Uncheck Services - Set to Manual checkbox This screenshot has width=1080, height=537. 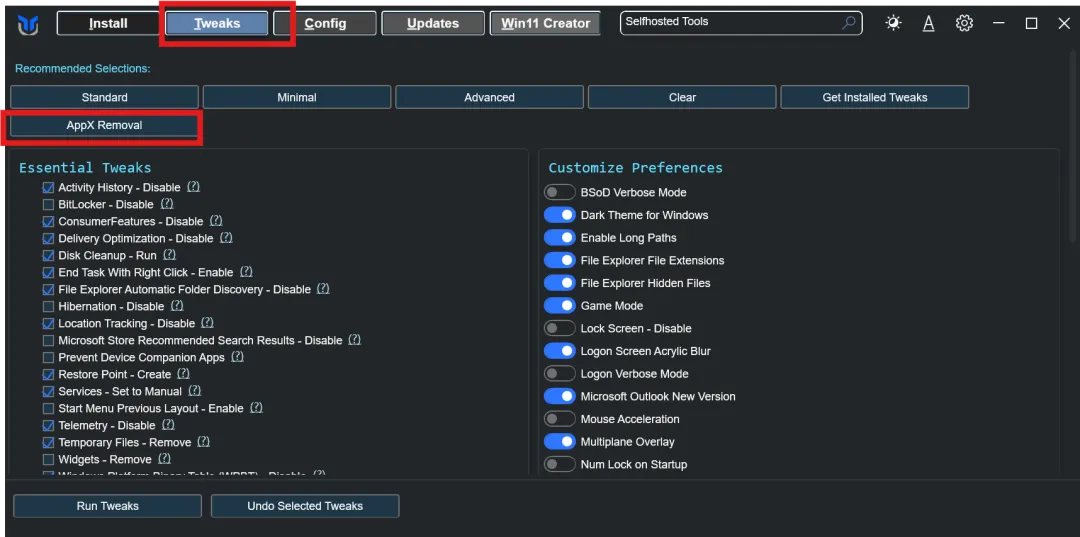click(48, 391)
